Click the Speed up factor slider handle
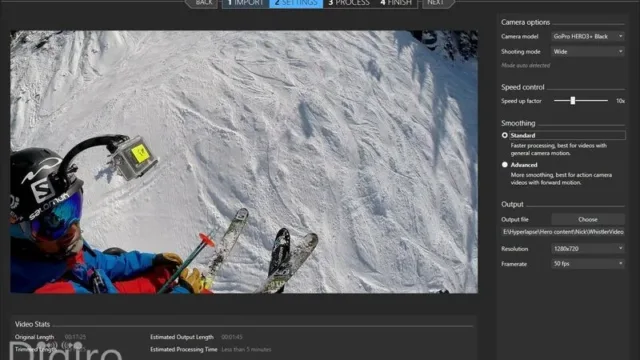 click(x=573, y=100)
